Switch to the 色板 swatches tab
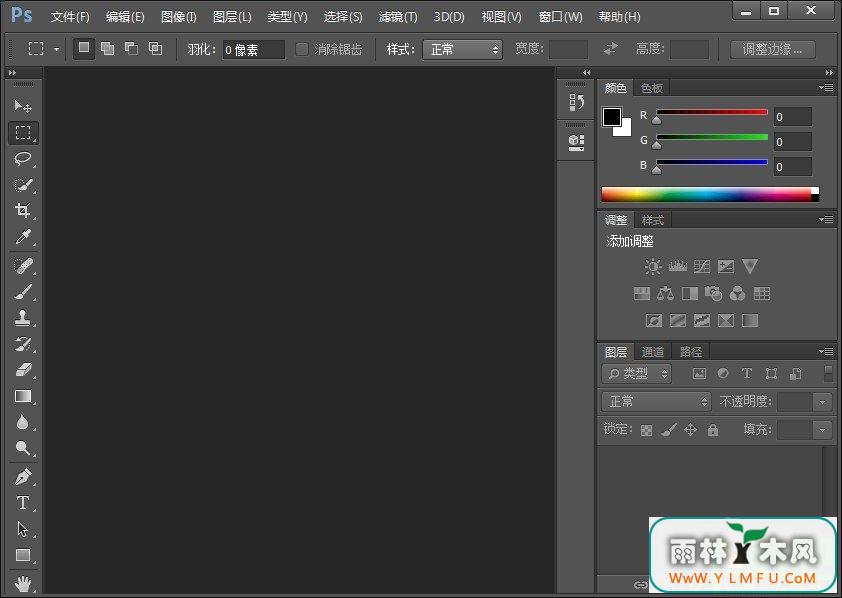The image size is (842, 598). pyautogui.click(x=652, y=88)
